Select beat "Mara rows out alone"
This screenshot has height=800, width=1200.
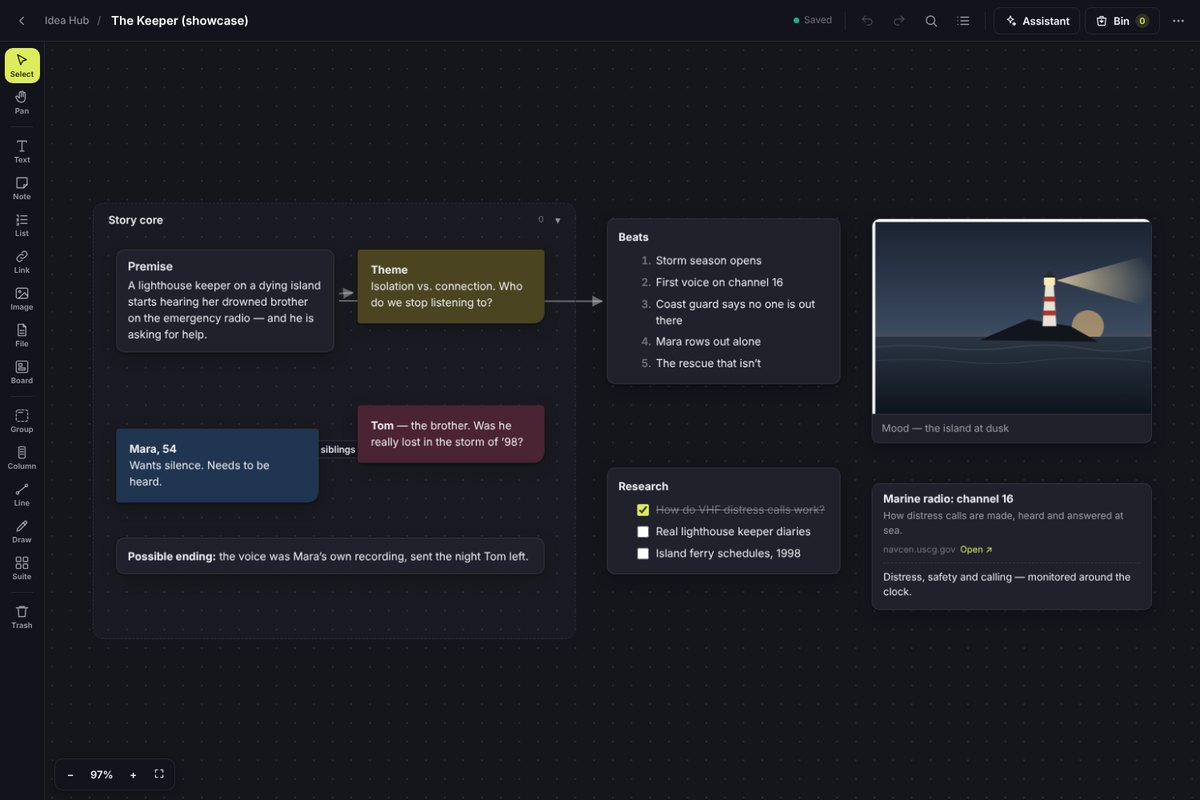tap(708, 341)
